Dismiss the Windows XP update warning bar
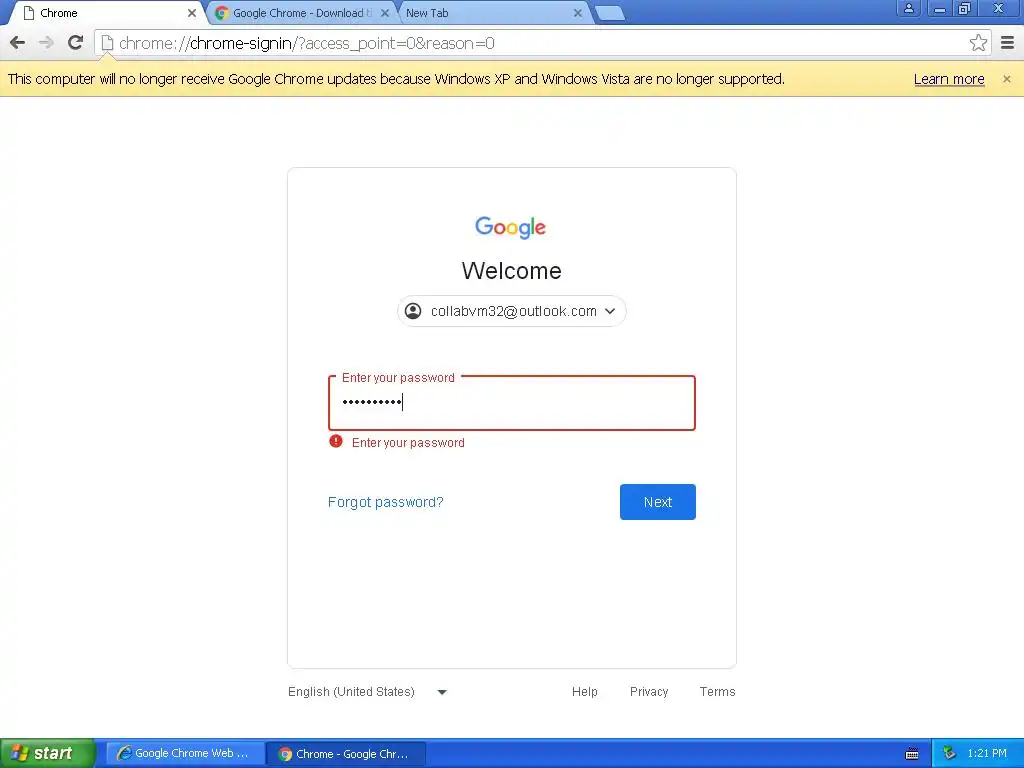 [1006, 79]
